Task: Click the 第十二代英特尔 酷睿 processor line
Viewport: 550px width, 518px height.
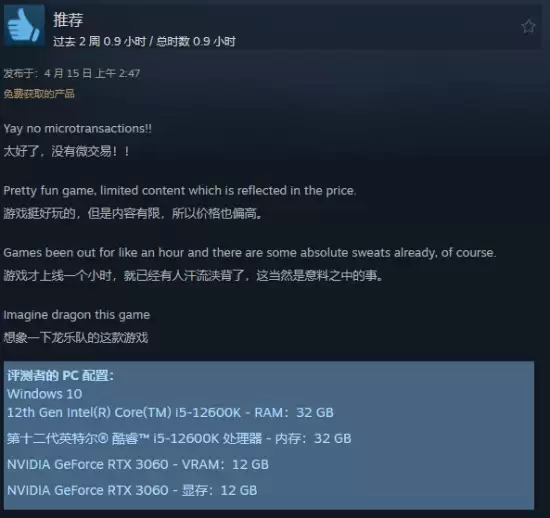Action: (x=179, y=438)
